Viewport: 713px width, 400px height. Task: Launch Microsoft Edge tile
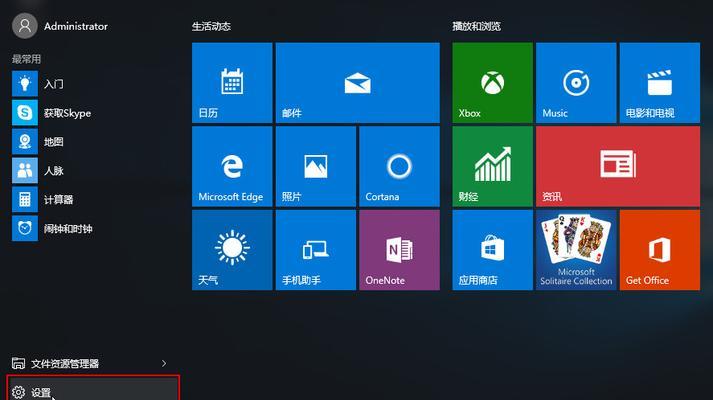[x=232, y=166]
